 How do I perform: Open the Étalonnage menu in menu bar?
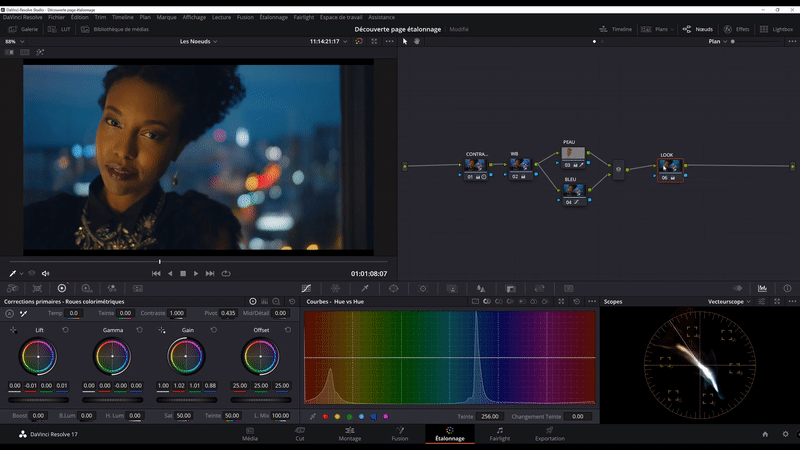pos(273,17)
